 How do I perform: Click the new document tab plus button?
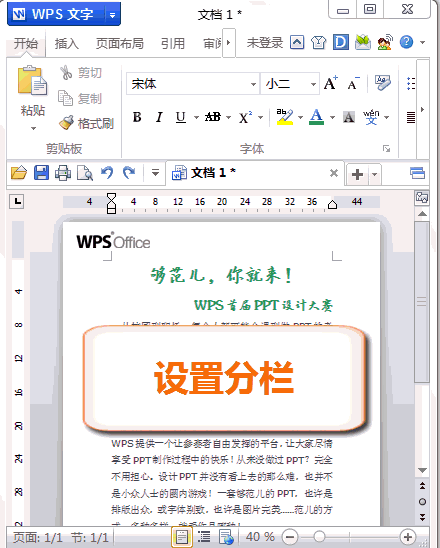pyautogui.click(x=357, y=174)
